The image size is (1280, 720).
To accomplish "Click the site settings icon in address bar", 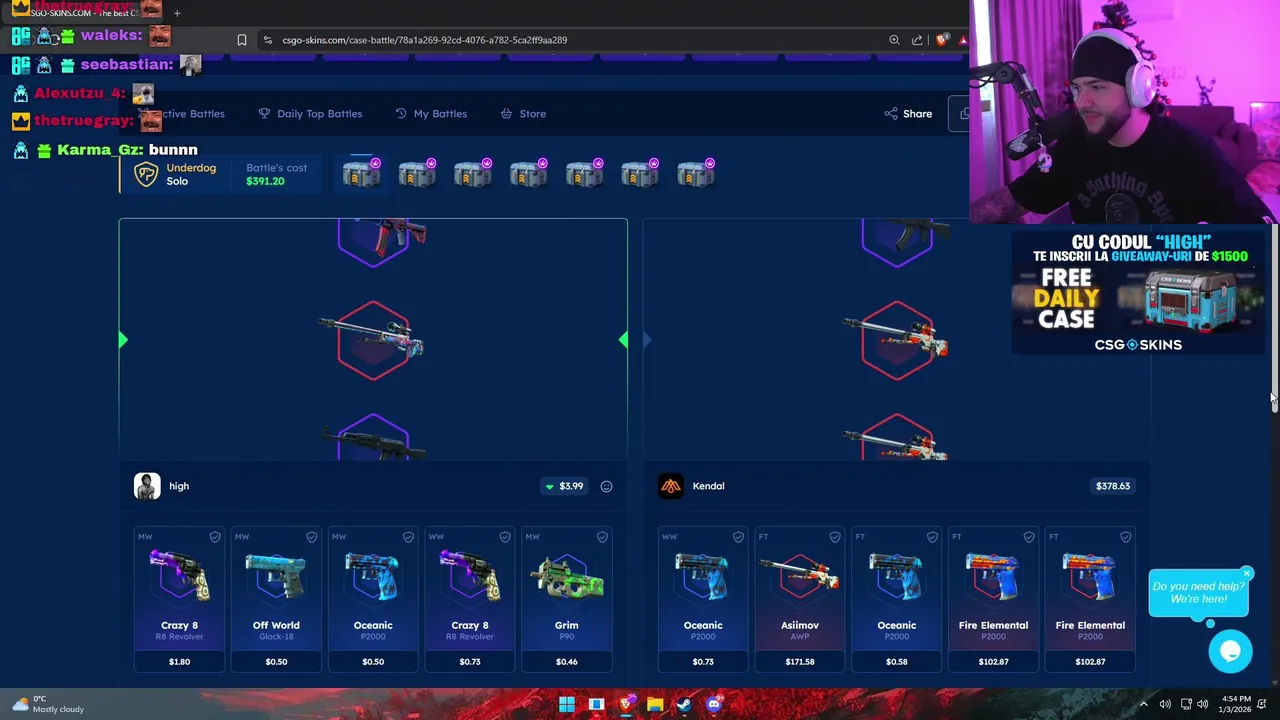I will pyautogui.click(x=267, y=40).
